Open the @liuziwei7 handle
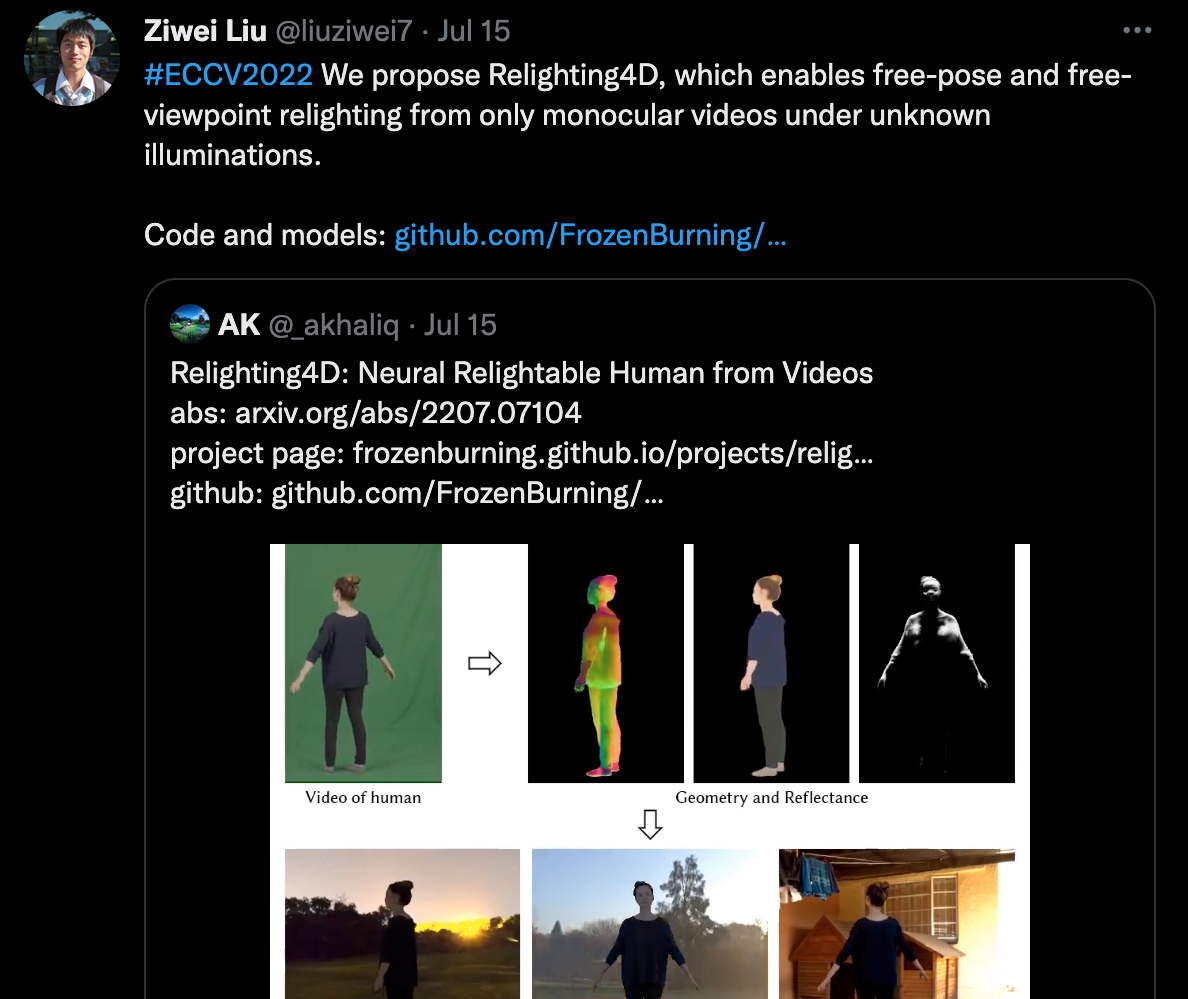This screenshot has height=999, width=1188. click(343, 31)
